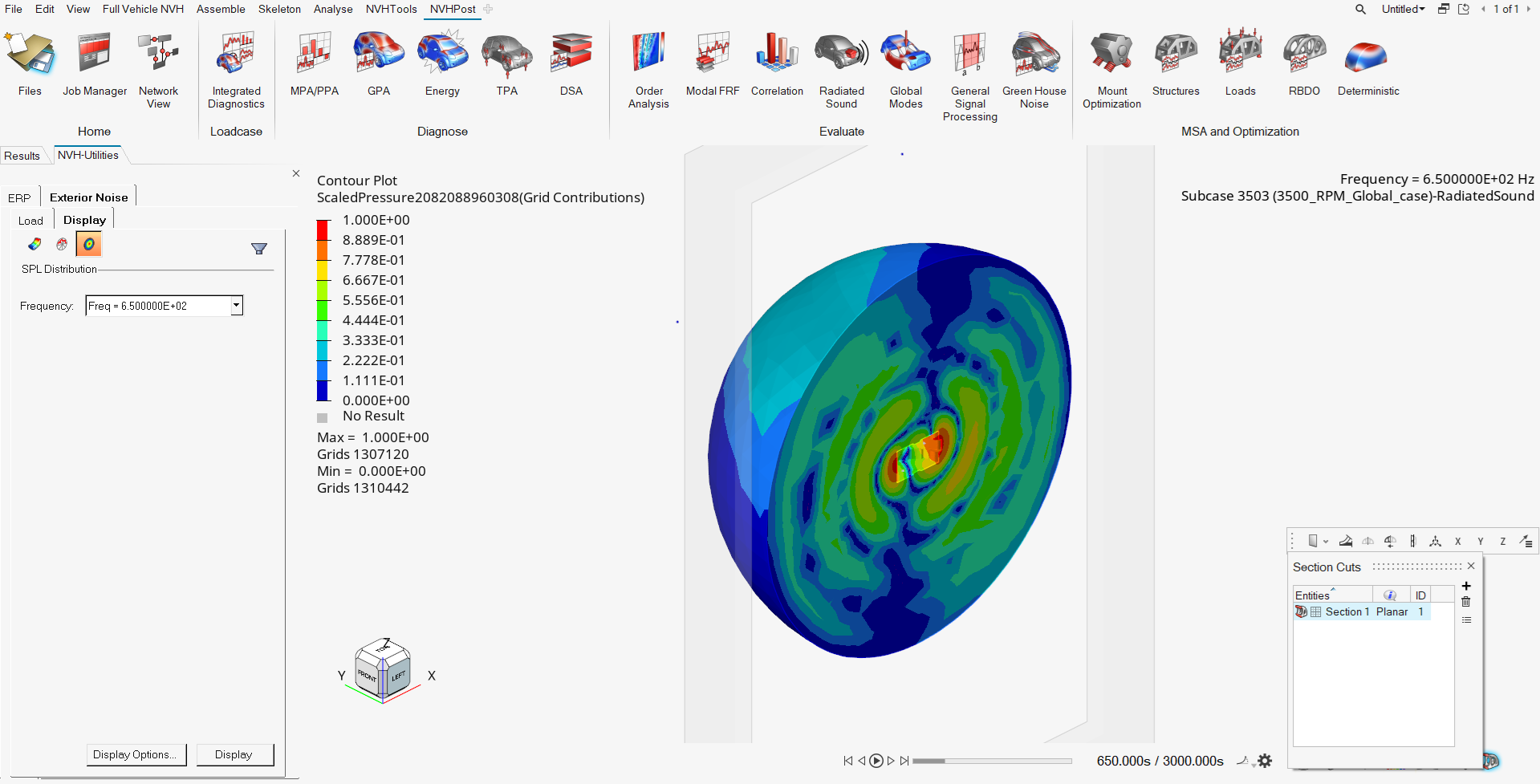Expand the section plane type dropdown arrow
The image size is (1540, 784).
point(1326,542)
